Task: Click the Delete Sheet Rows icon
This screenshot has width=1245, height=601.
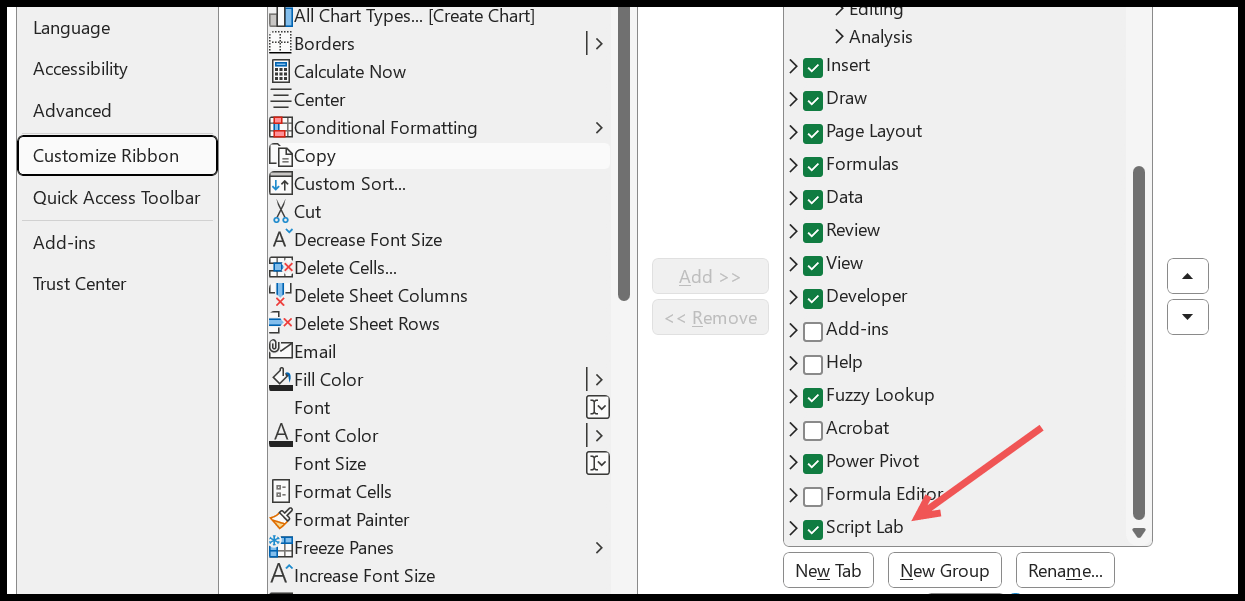Action: tap(280, 324)
